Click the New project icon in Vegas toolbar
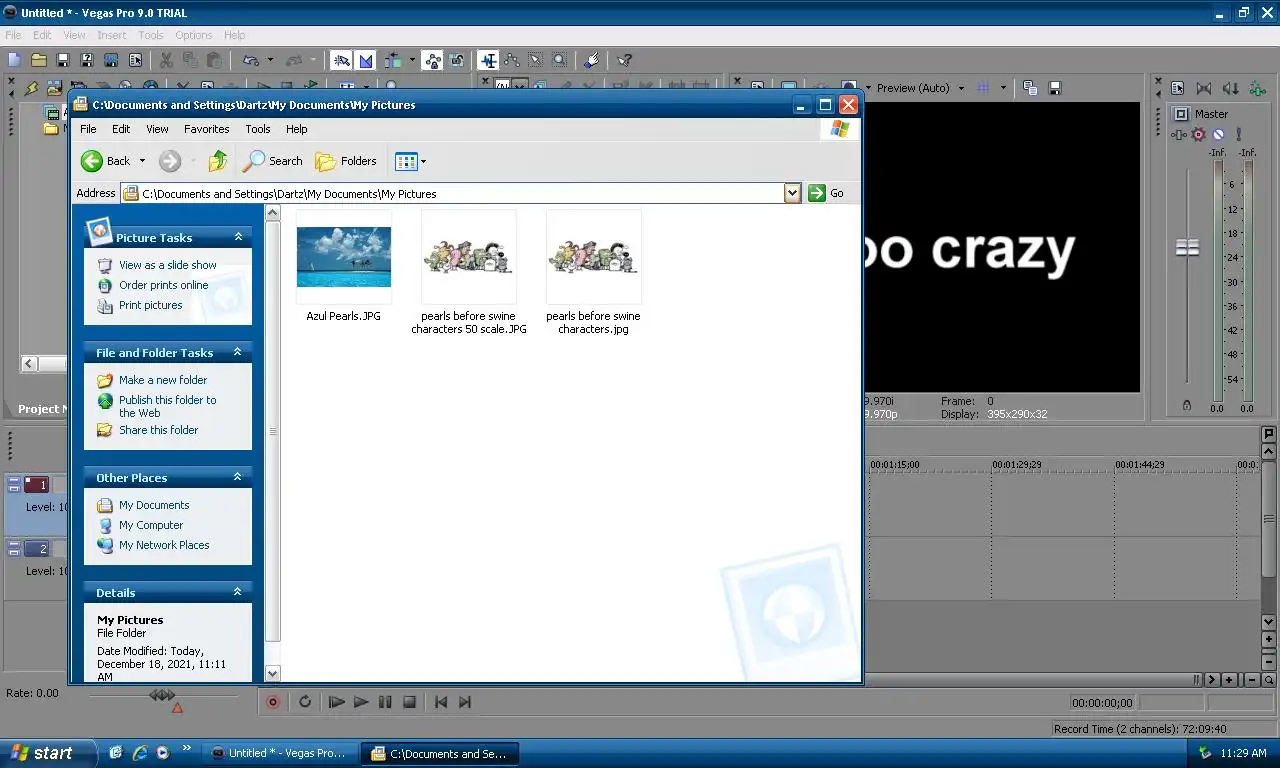The width and height of the screenshot is (1280, 768). click(14, 60)
